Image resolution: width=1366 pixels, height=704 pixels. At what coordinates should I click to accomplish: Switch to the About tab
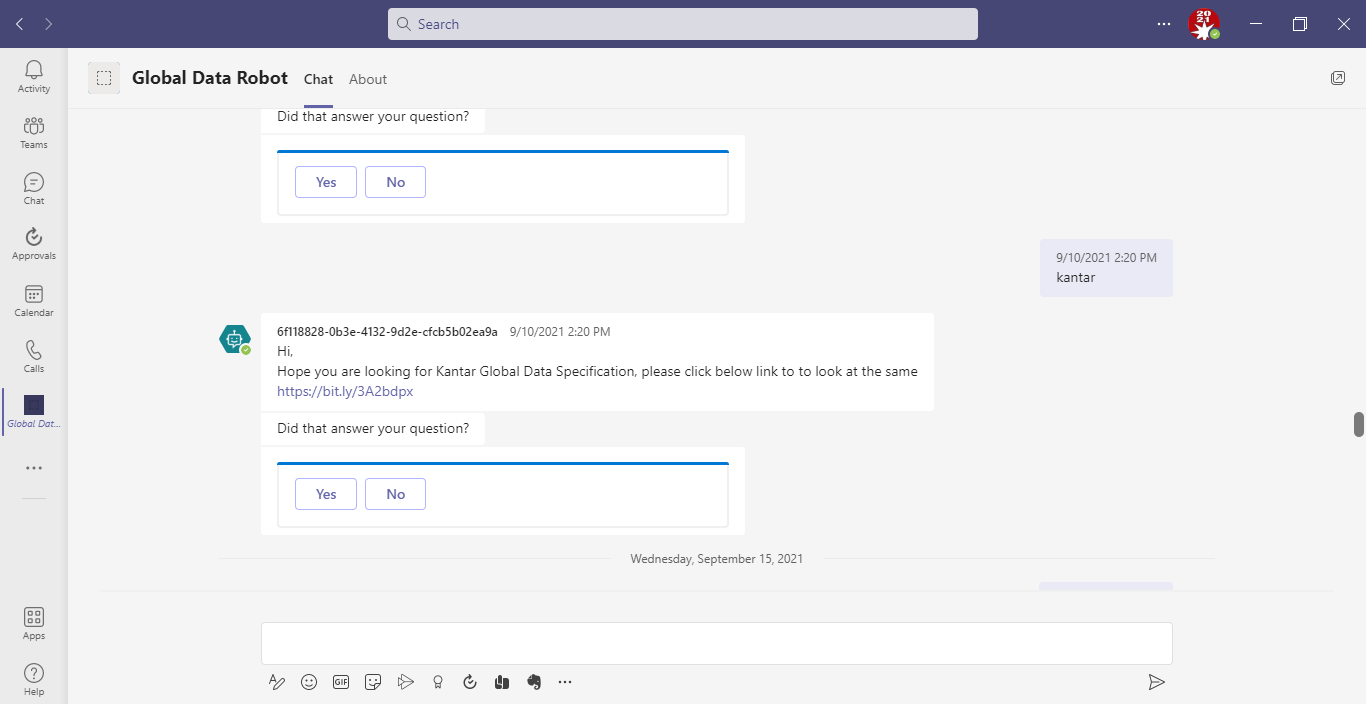point(368,79)
